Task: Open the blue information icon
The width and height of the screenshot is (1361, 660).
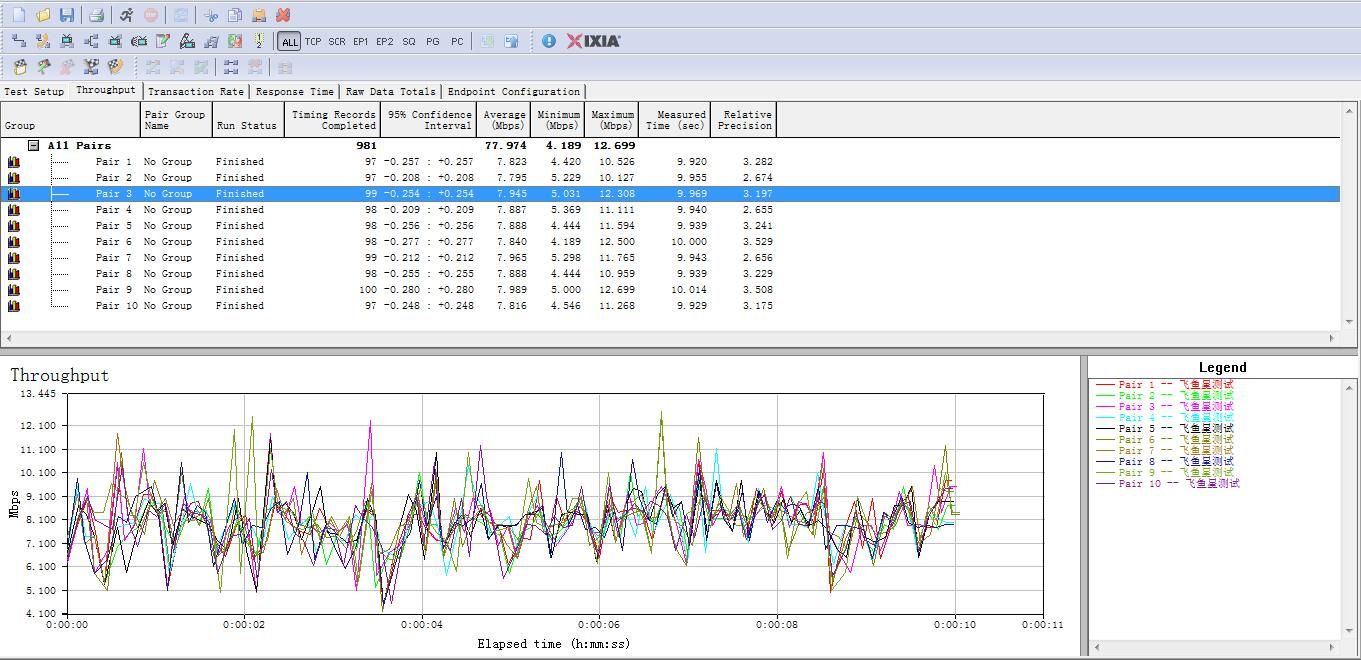Action: coord(549,41)
